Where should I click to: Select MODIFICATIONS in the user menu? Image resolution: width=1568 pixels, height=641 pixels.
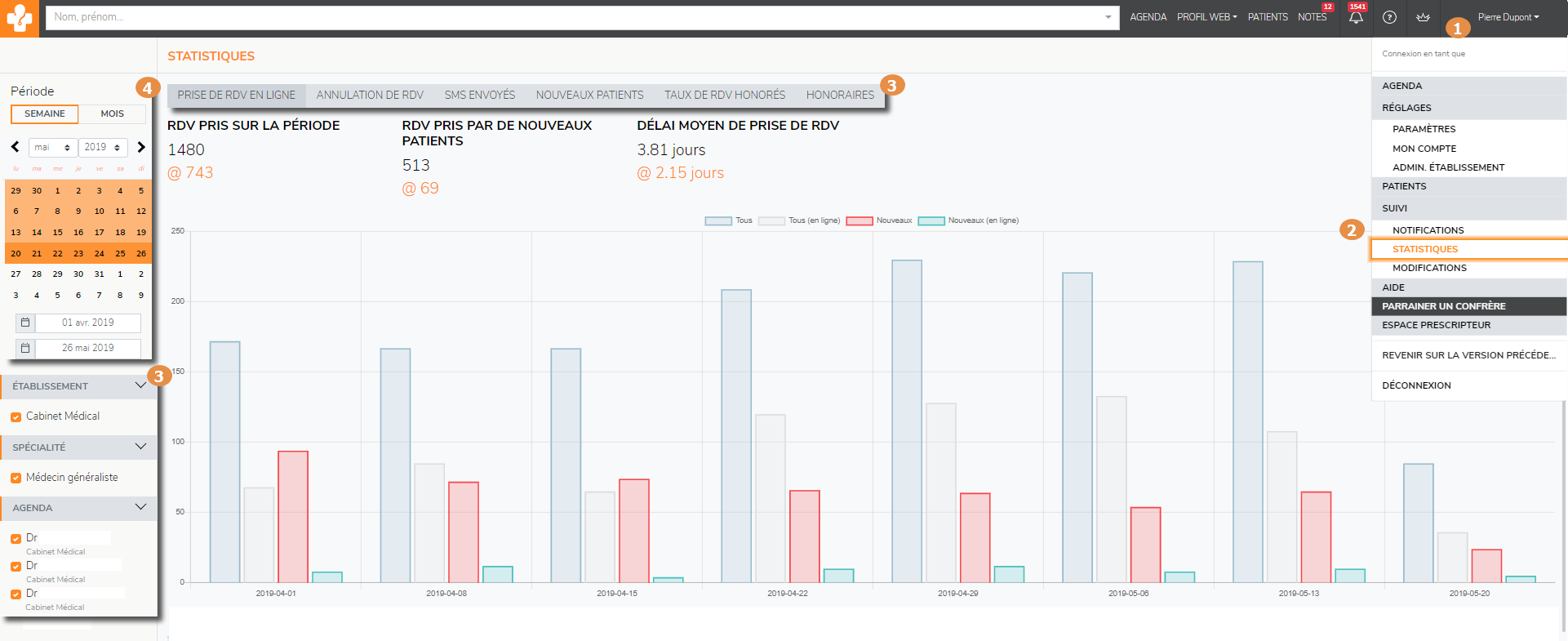(x=1429, y=268)
